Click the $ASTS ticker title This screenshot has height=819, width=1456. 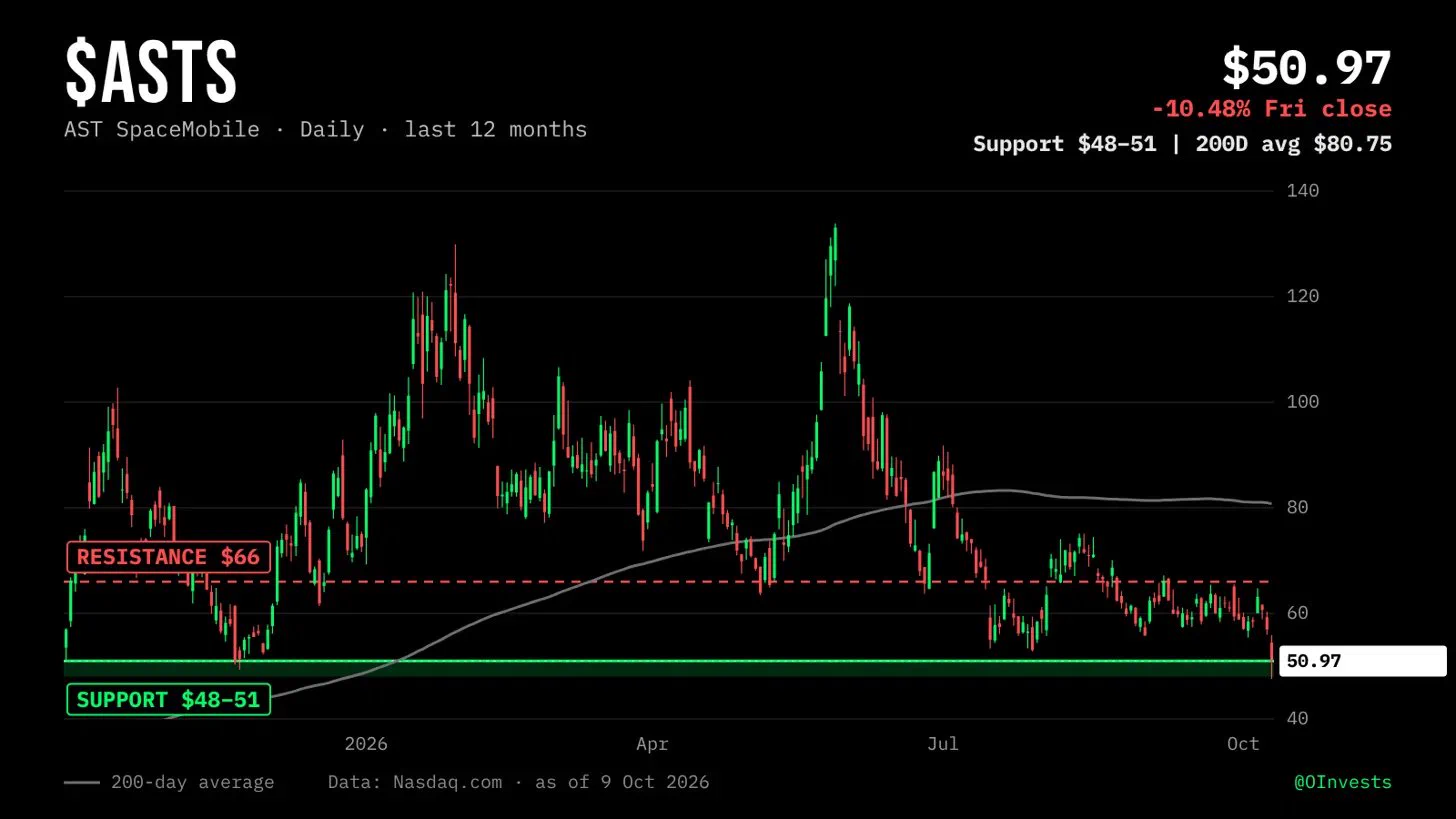pos(151,73)
